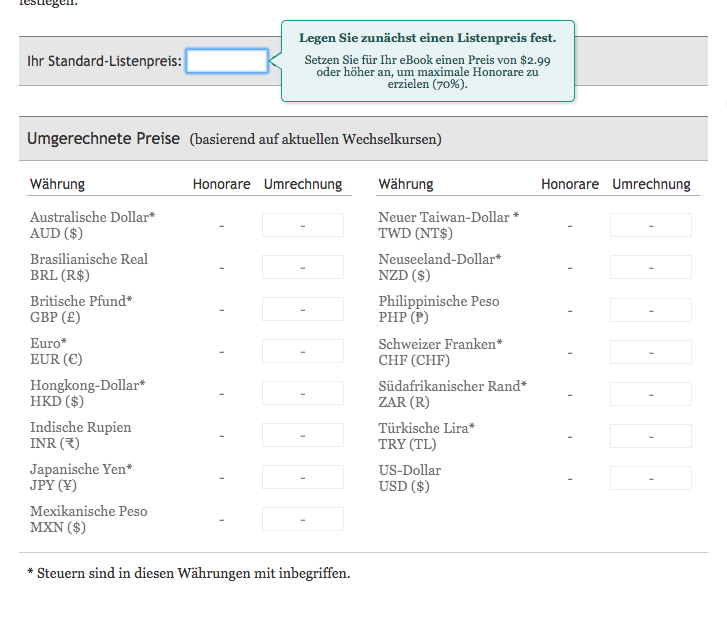This screenshot has width=727, height=643.
Task: Focus the Britische Pfund GBP price box
Action: coord(302,309)
